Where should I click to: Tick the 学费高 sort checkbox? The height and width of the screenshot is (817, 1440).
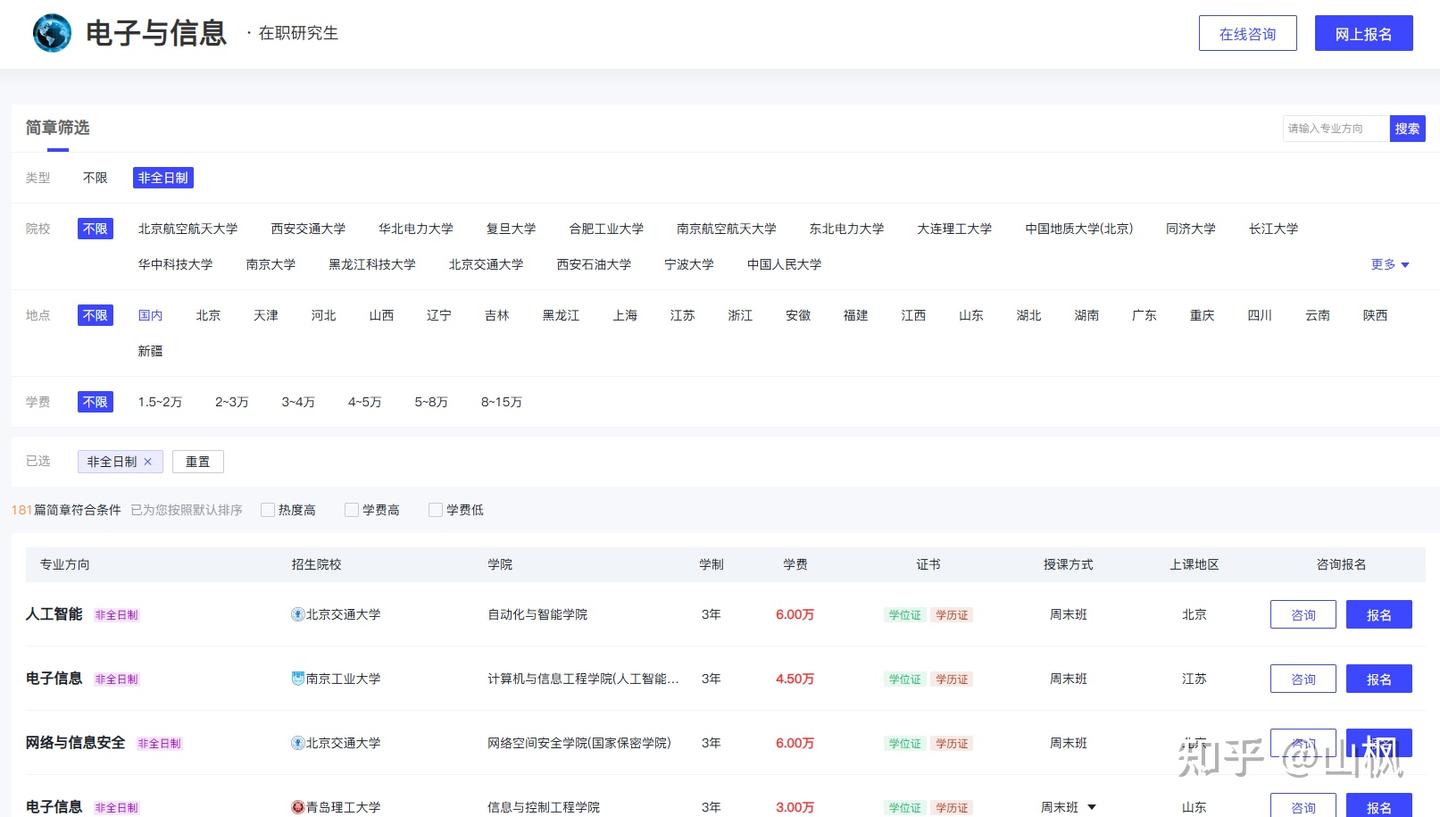pos(352,510)
